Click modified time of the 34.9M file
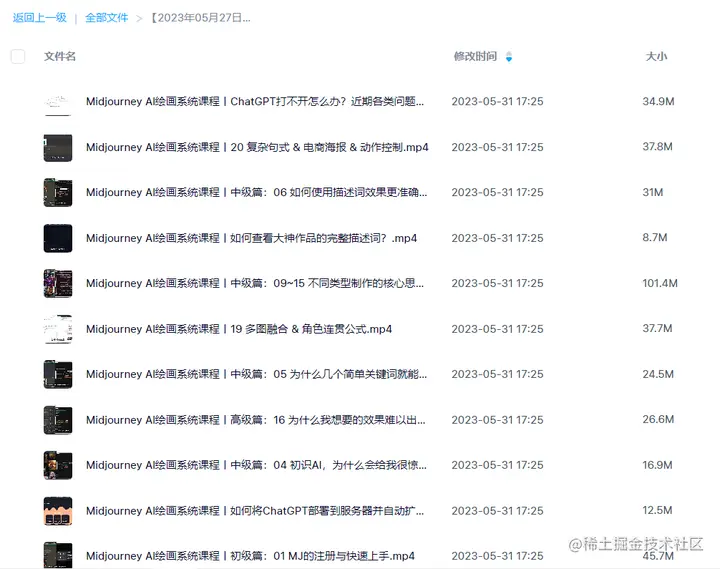The height and width of the screenshot is (569, 720). point(497,101)
